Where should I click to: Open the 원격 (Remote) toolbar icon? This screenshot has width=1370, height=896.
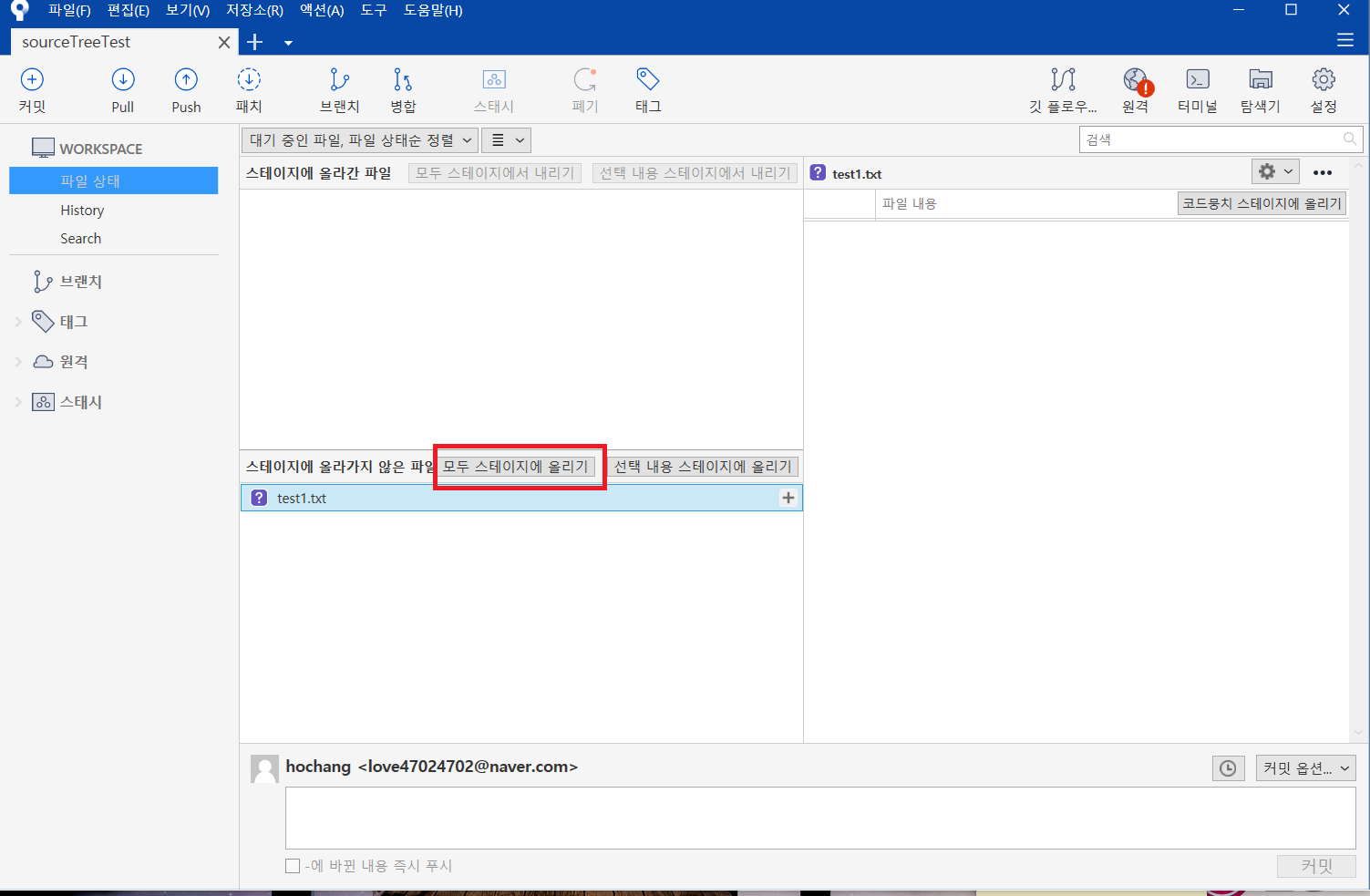[1136, 80]
